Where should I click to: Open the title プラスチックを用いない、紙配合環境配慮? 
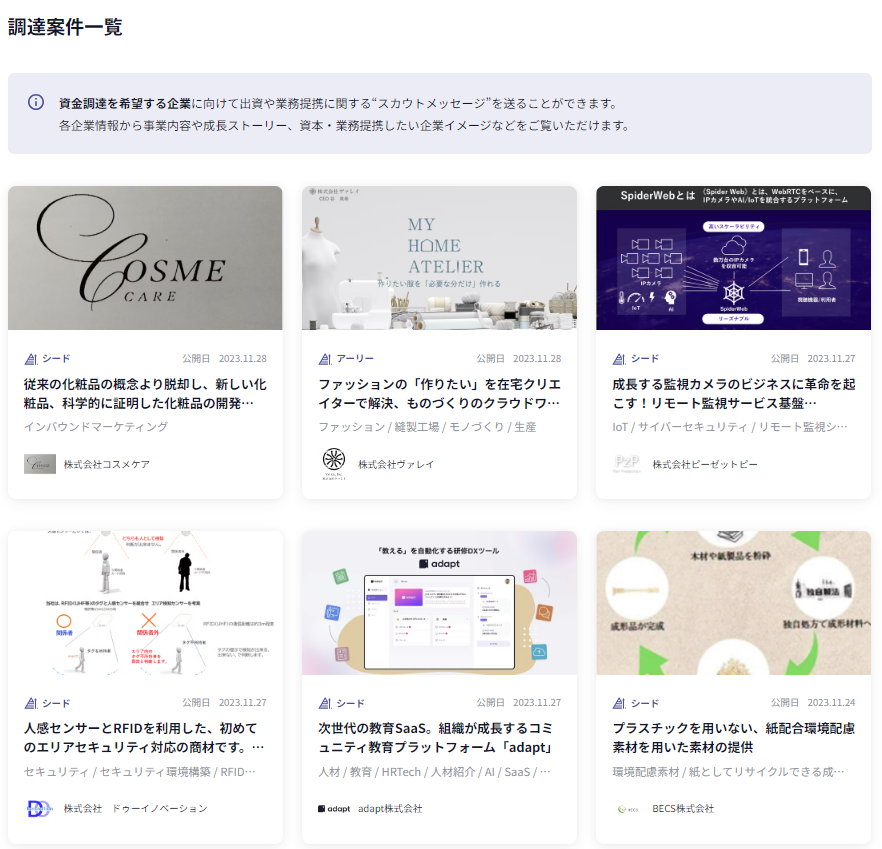click(x=734, y=738)
